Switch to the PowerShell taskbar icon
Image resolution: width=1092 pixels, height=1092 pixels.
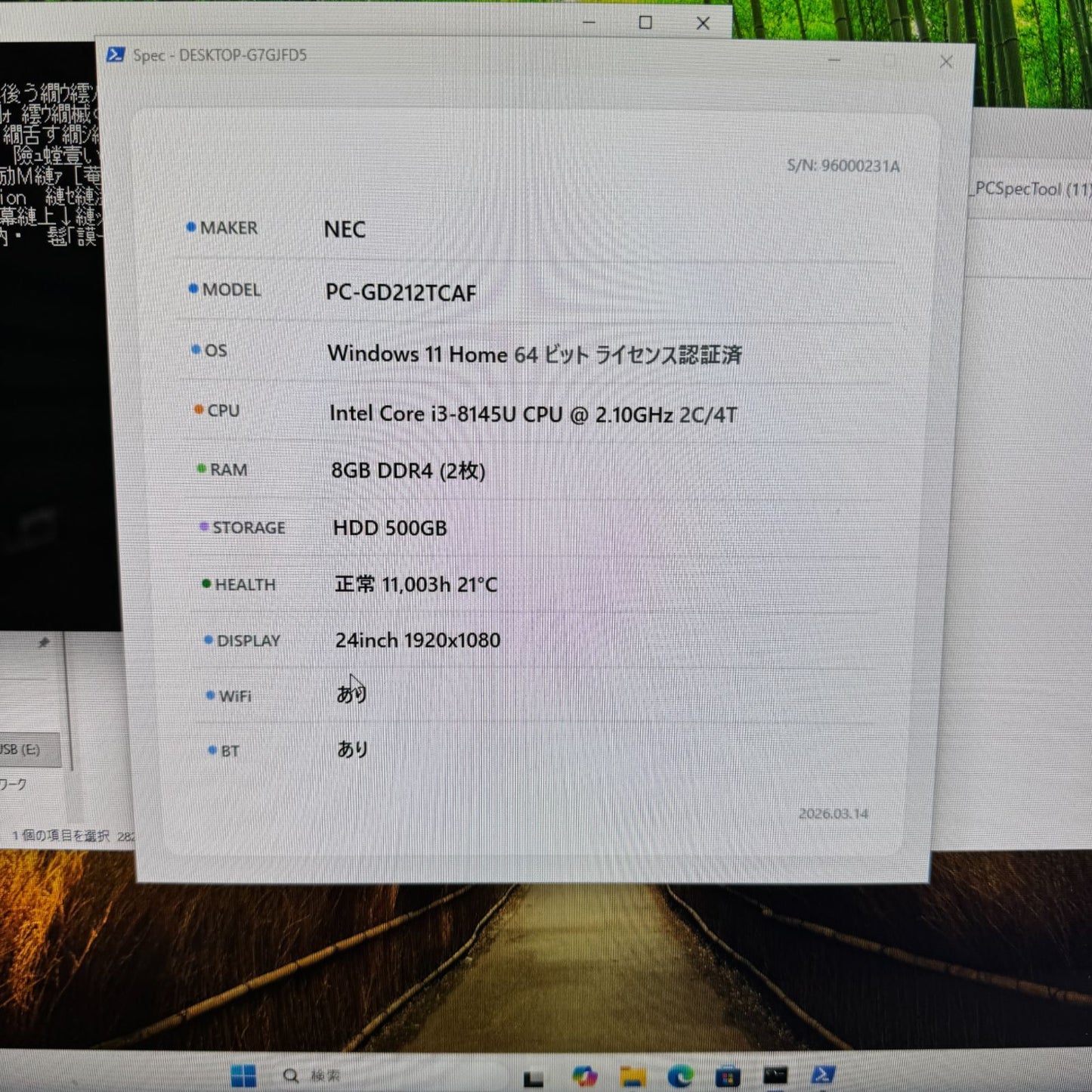823,1075
